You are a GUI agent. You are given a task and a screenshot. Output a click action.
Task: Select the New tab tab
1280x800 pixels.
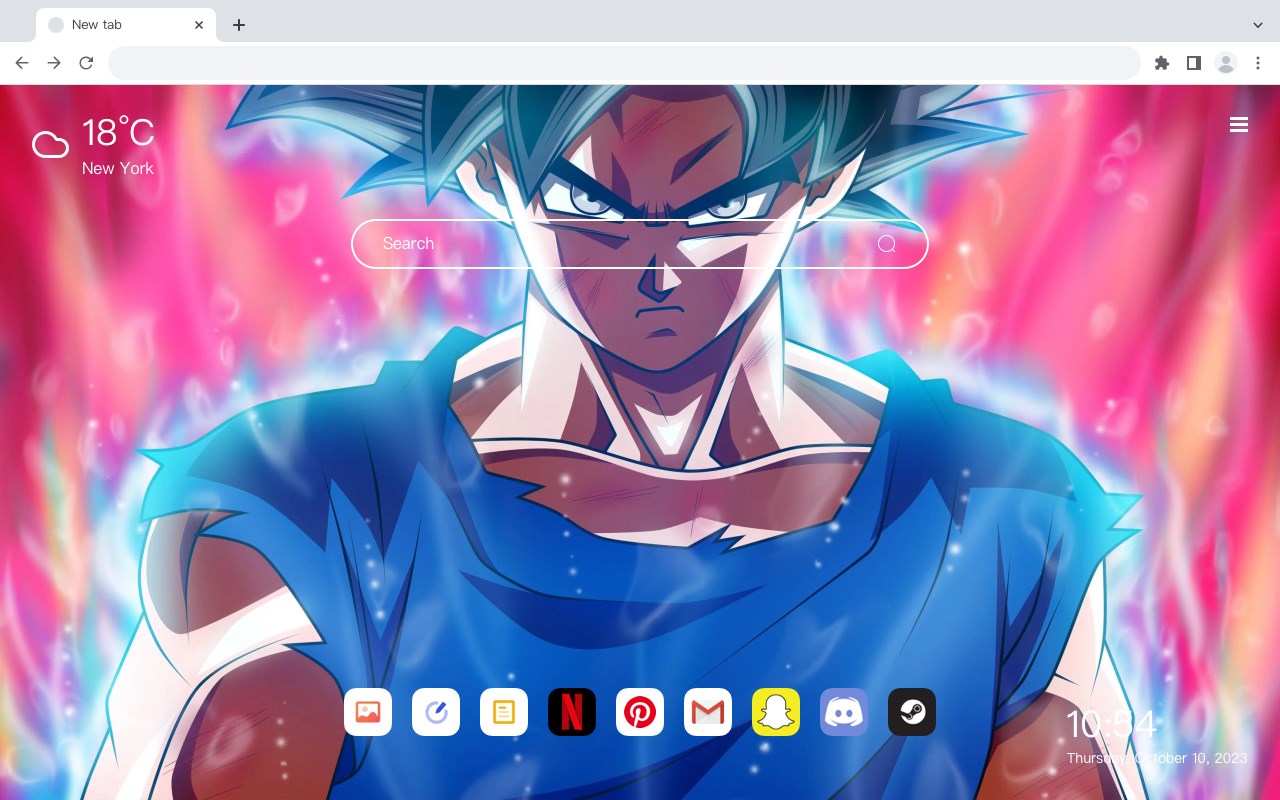coord(125,25)
